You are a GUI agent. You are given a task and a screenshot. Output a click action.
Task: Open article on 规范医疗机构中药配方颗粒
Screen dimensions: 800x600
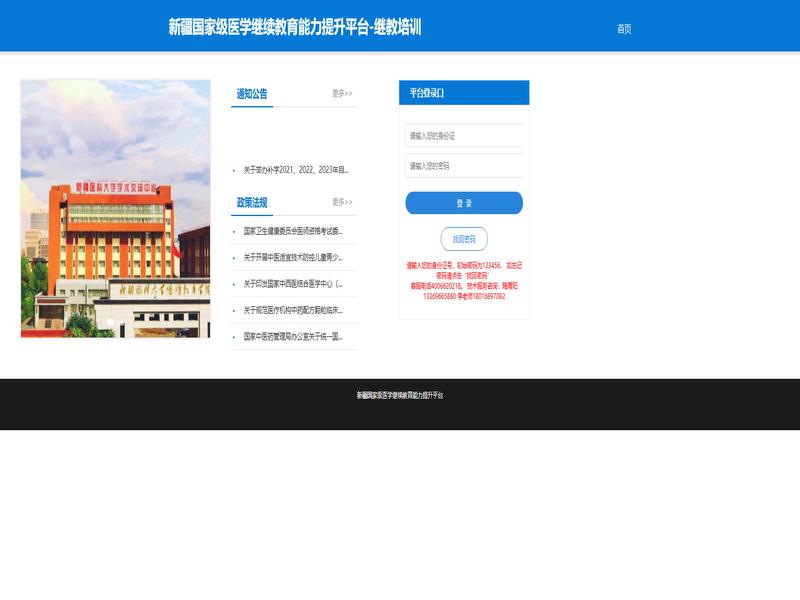293,310
